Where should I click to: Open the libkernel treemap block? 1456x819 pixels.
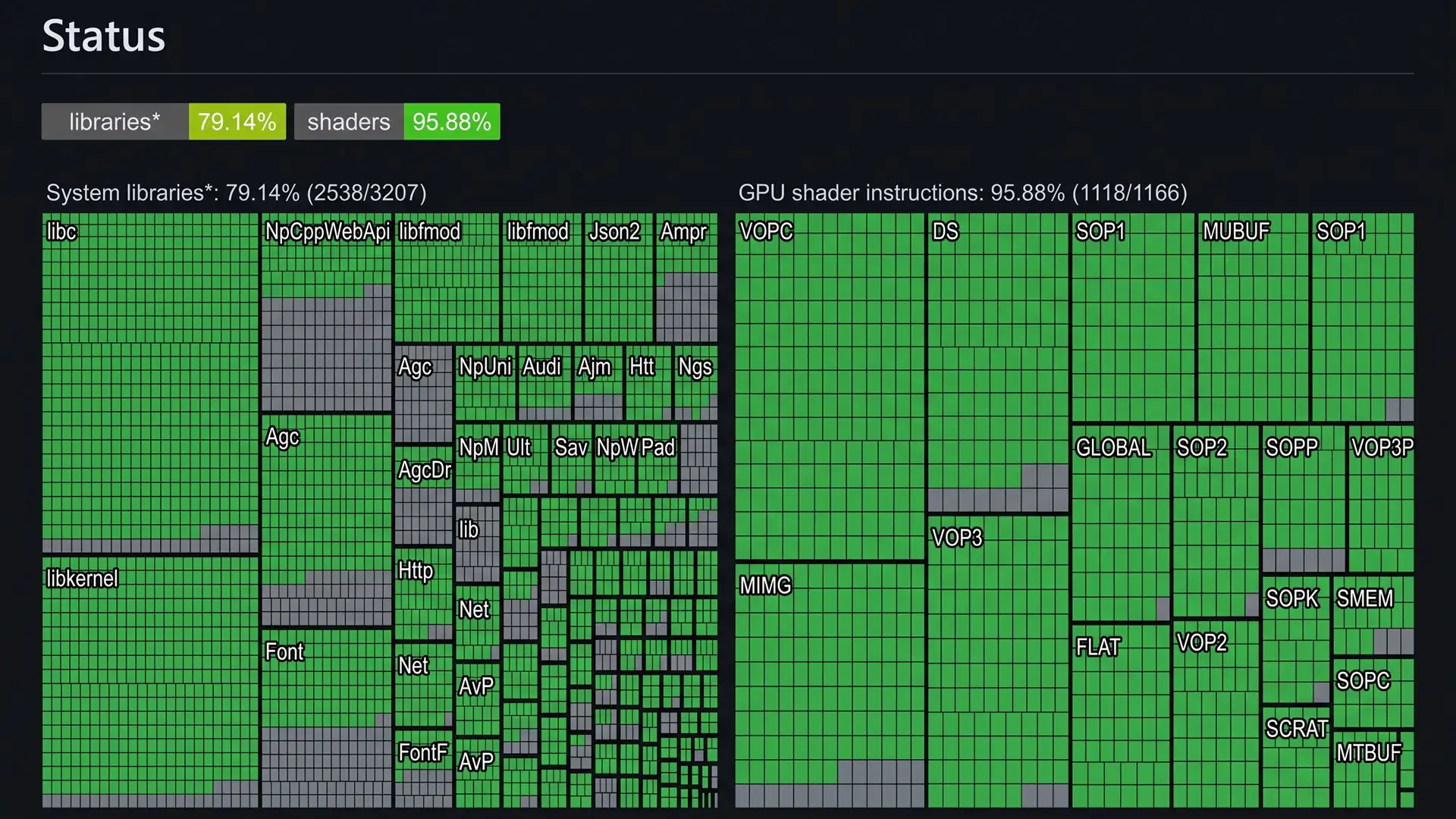(x=150, y=682)
